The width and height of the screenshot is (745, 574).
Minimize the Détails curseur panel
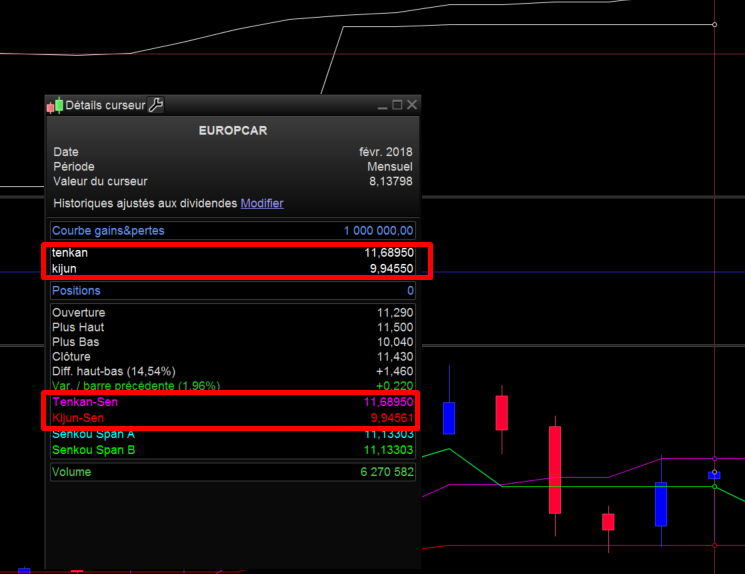pyautogui.click(x=382, y=106)
